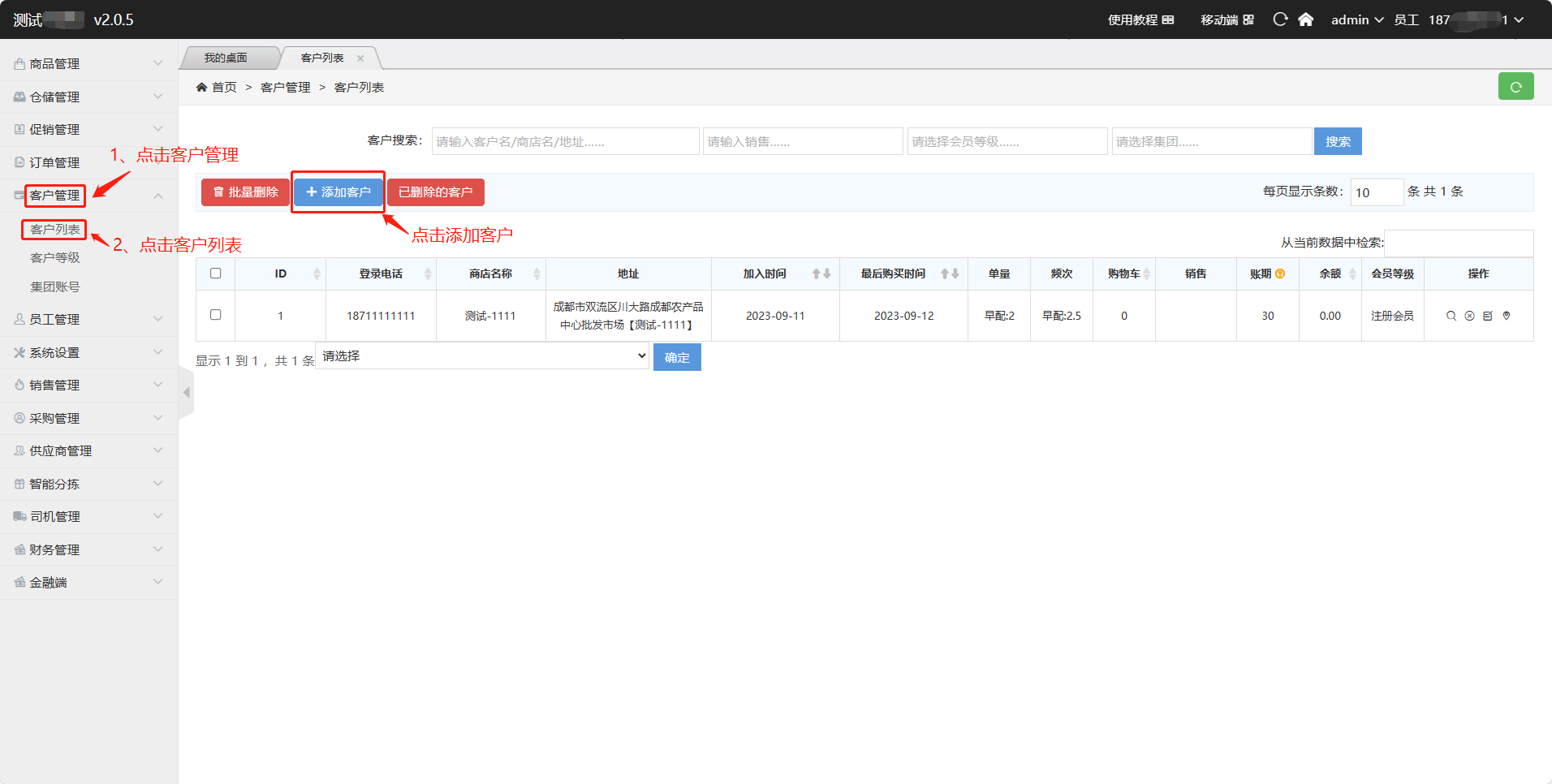The height and width of the screenshot is (784, 1552).
Task: Click the home icon in top bar
Action: tap(1305, 19)
